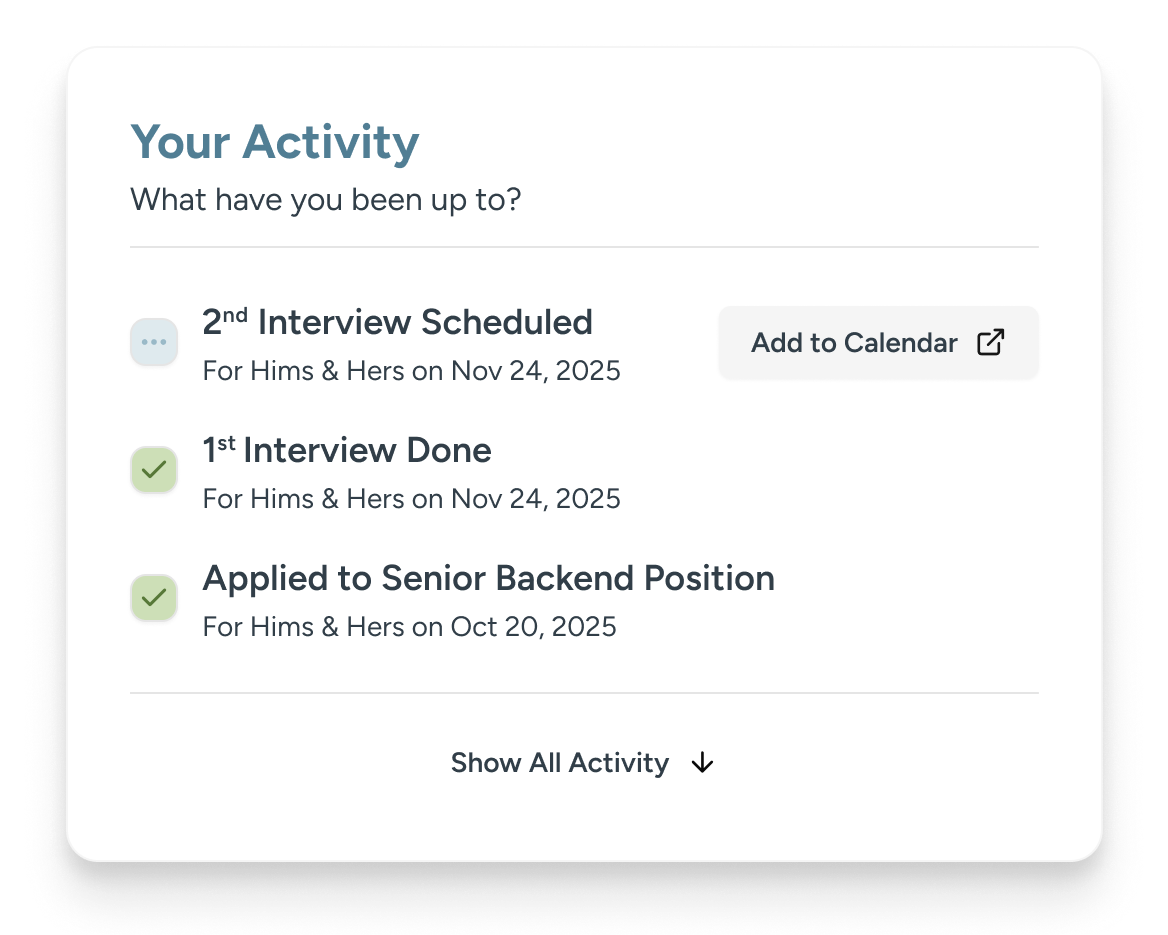
Task: Click "Hims & Hers" under 2nd Interview Scheduled
Action: pyautogui.click(x=327, y=371)
